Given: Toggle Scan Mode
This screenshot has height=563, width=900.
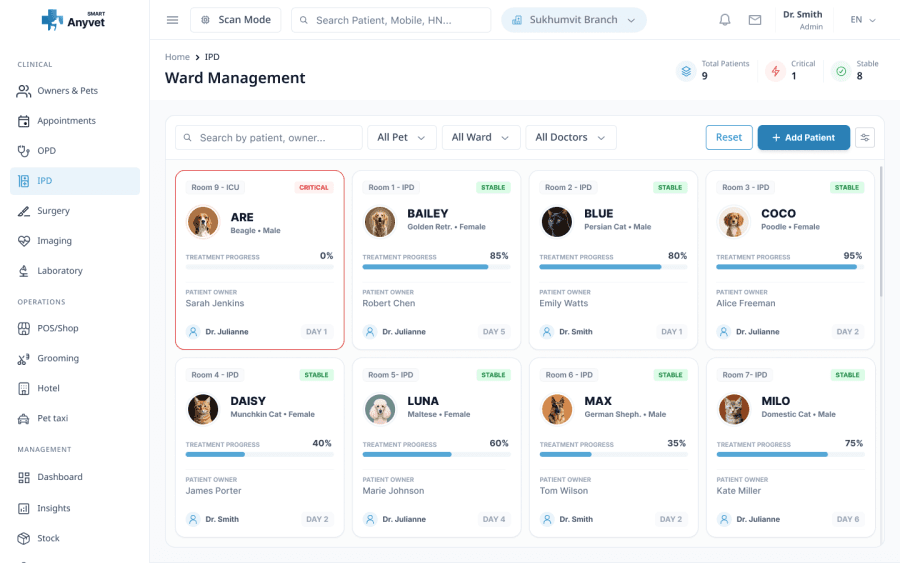Looking at the screenshot, I should [235, 20].
